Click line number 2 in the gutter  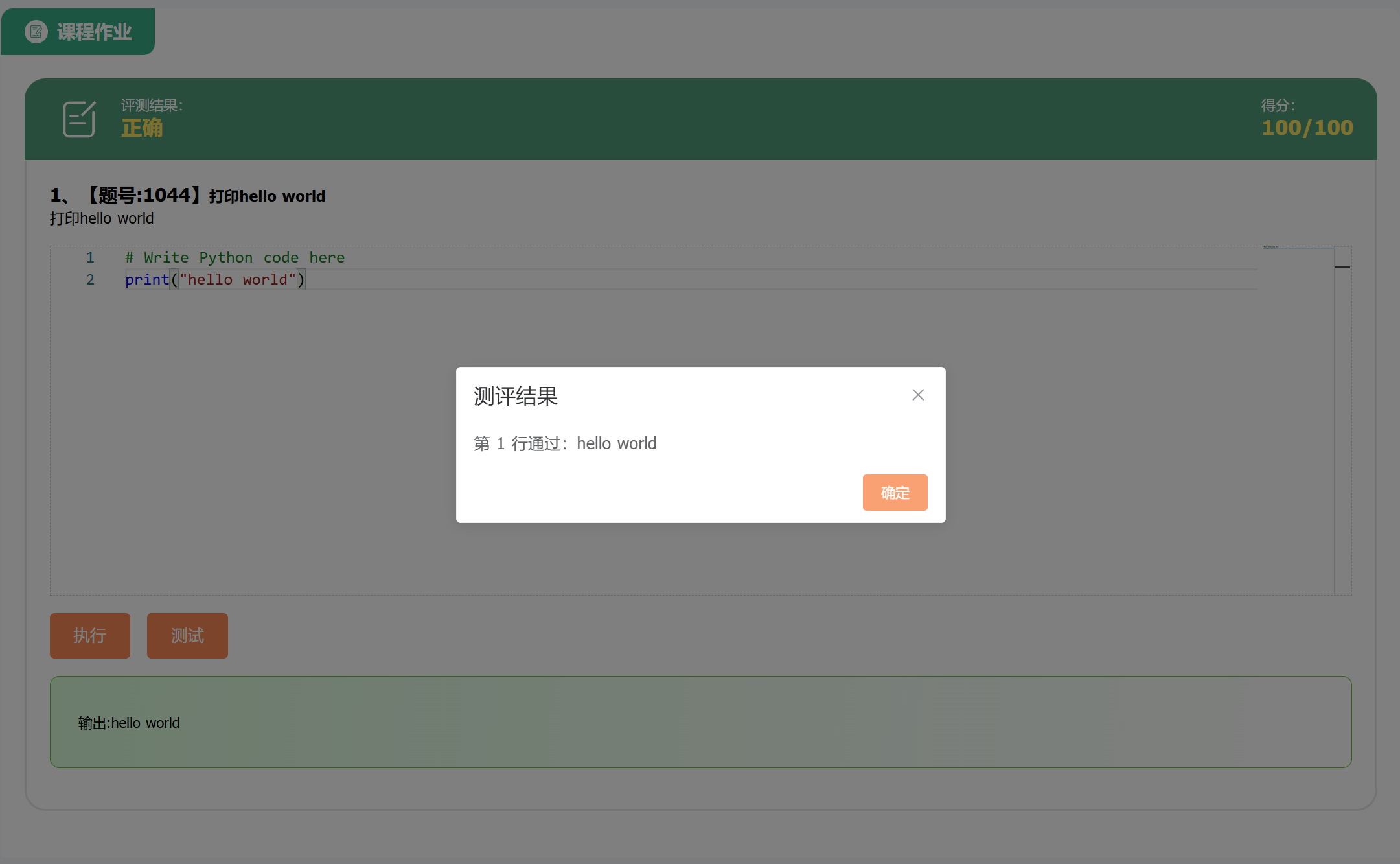(90, 279)
